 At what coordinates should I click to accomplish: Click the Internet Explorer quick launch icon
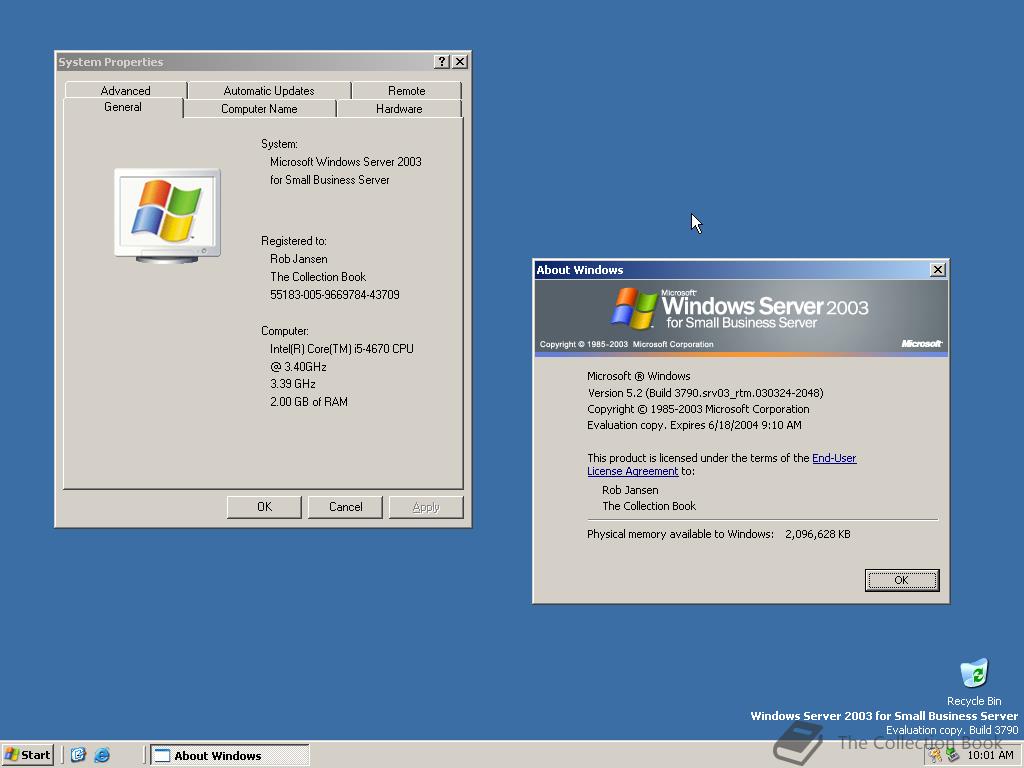point(102,755)
